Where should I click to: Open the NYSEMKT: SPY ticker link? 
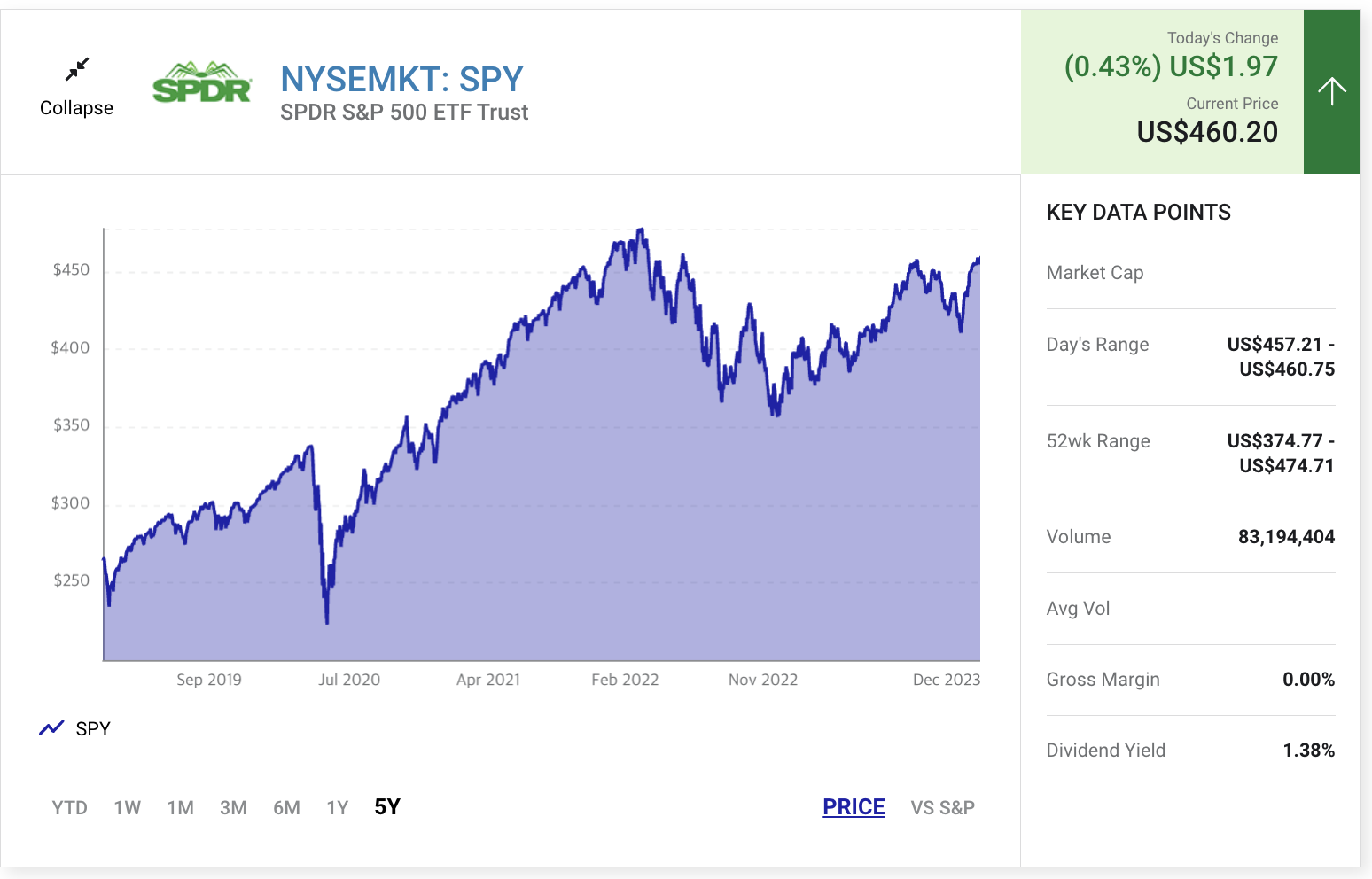pyautogui.click(x=401, y=79)
